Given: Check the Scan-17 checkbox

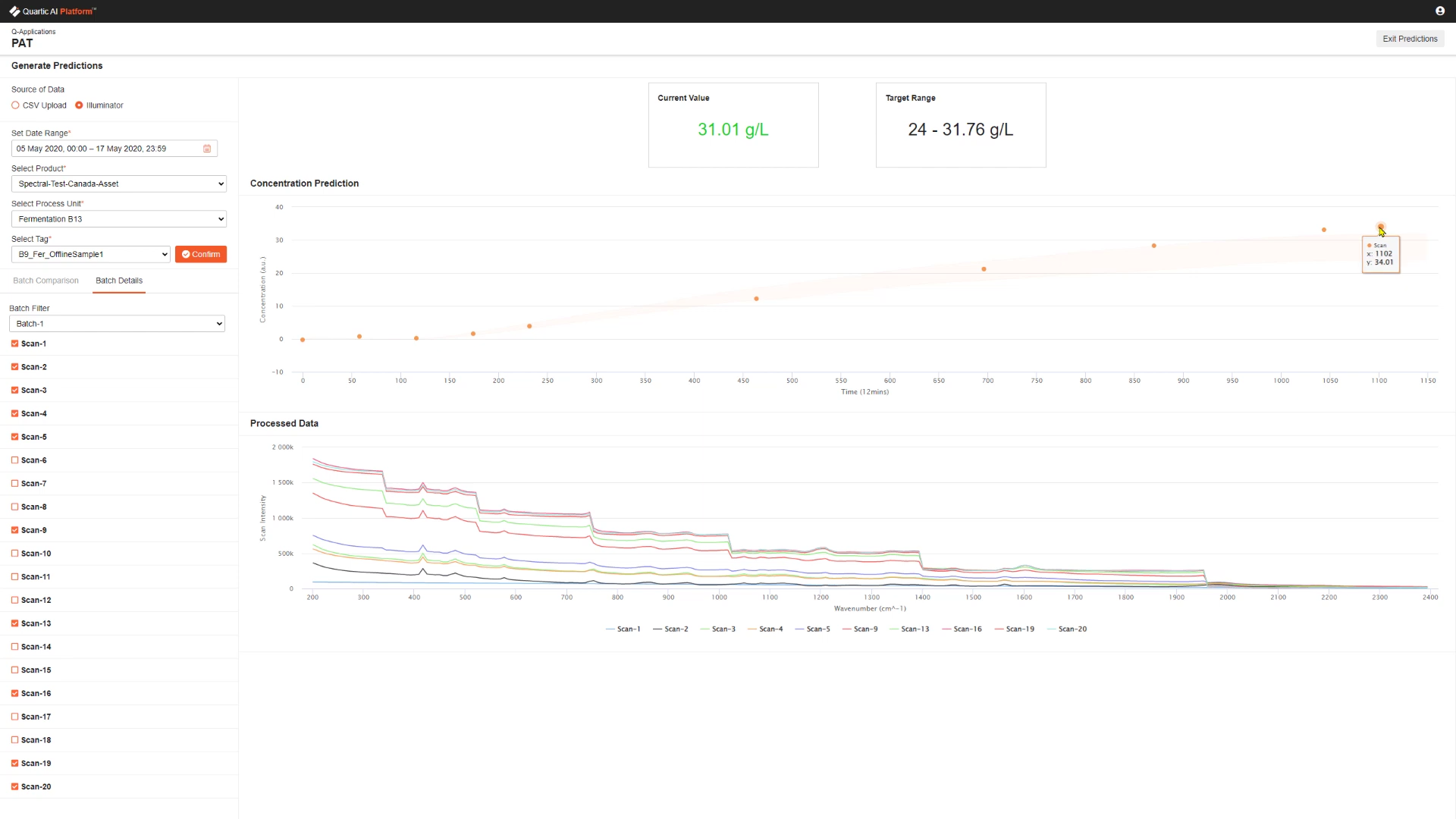Looking at the screenshot, I should pos(15,717).
